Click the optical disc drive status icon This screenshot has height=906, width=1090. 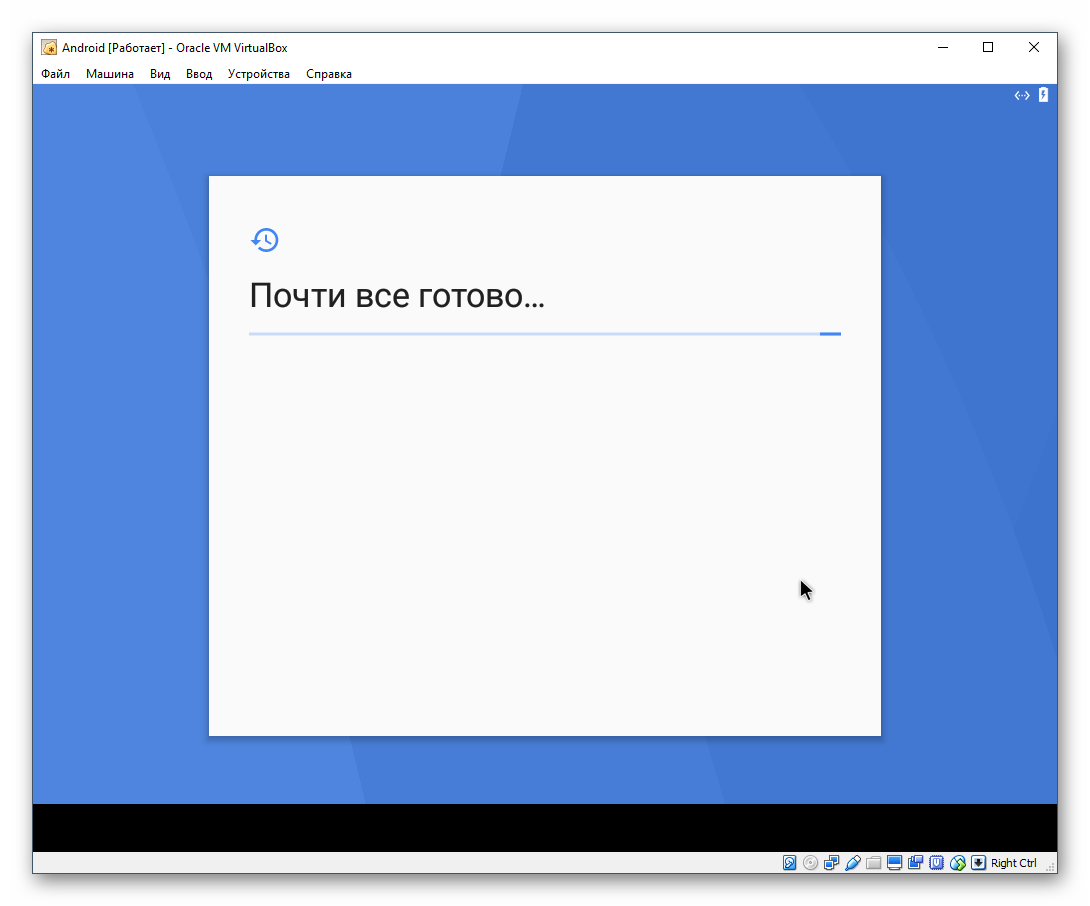tap(811, 863)
